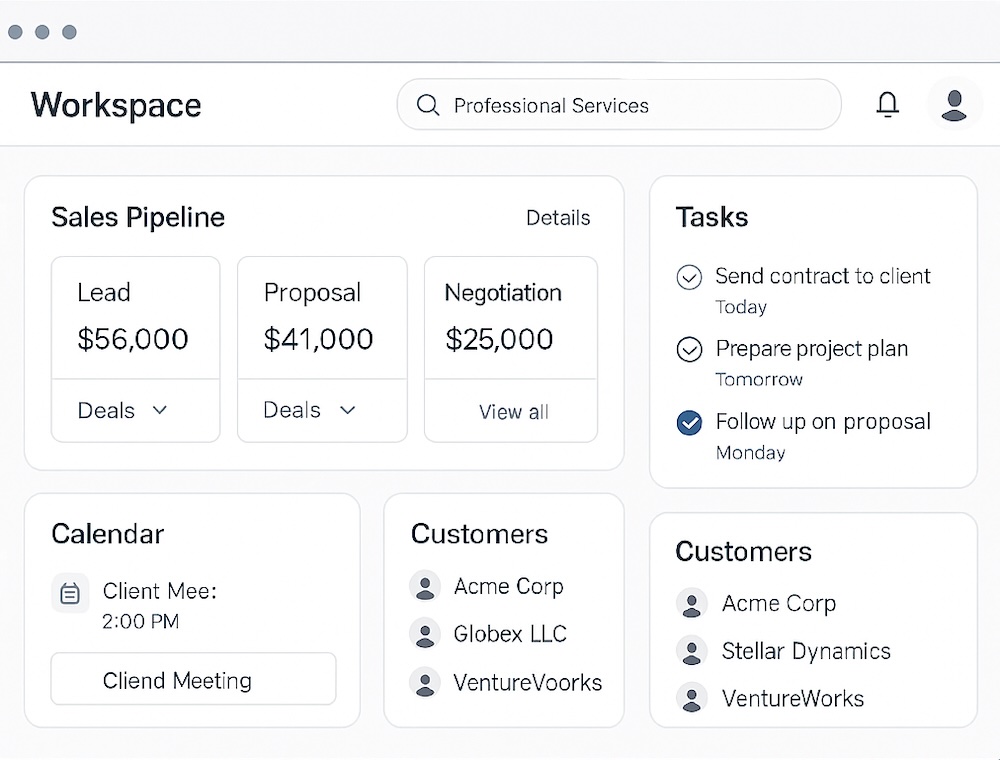Viewport: 1000px width, 760px height.
Task: Uncheck Follow up on proposal task
Action: [689, 423]
